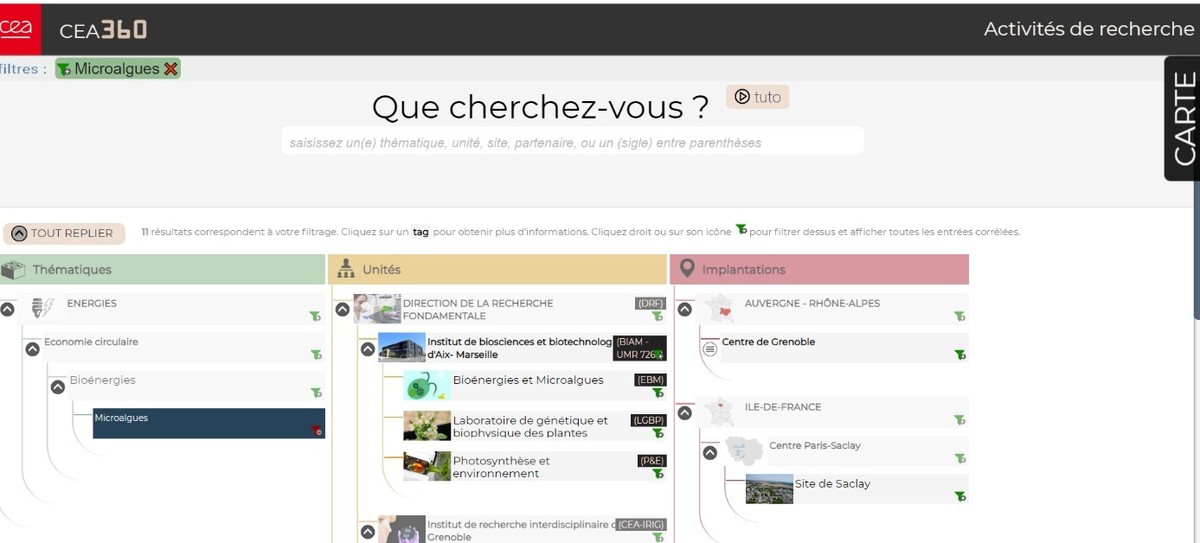
Task: Click filter icon on ENERGIES row
Action: [x=315, y=316]
